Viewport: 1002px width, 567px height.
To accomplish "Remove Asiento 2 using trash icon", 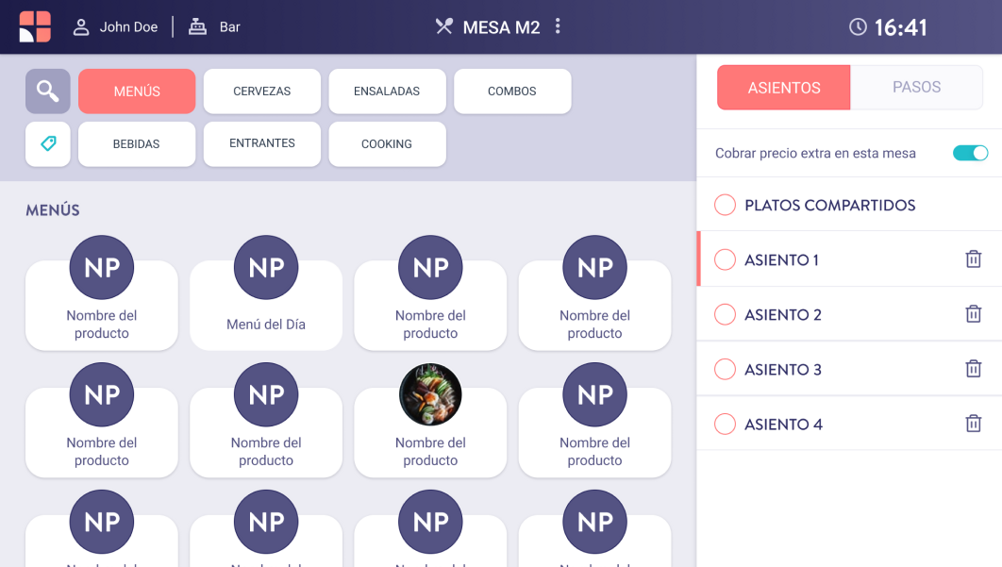I will 973,314.
